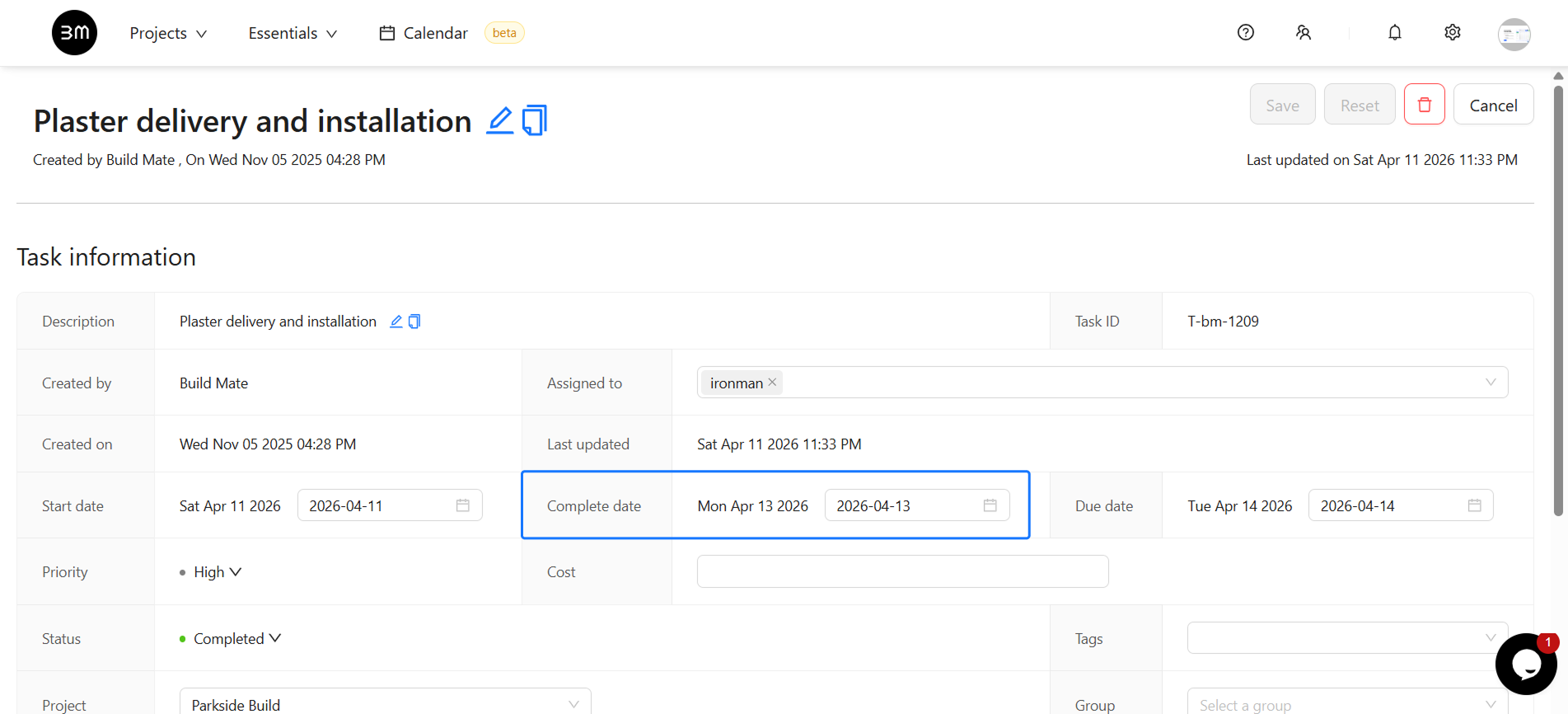Open the user profile avatar
Image resolution: width=1568 pixels, height=714 pixels.
click(1514, 34)
